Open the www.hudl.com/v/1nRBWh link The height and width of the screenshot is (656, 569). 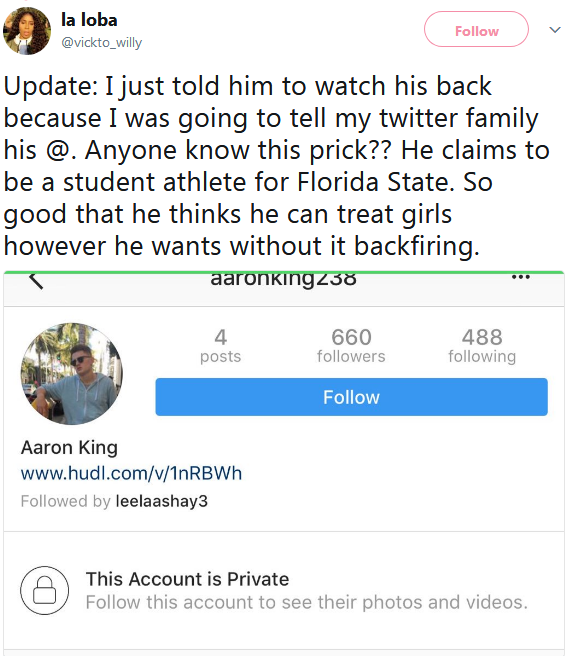pyautogui.click(x=131, y=473)
